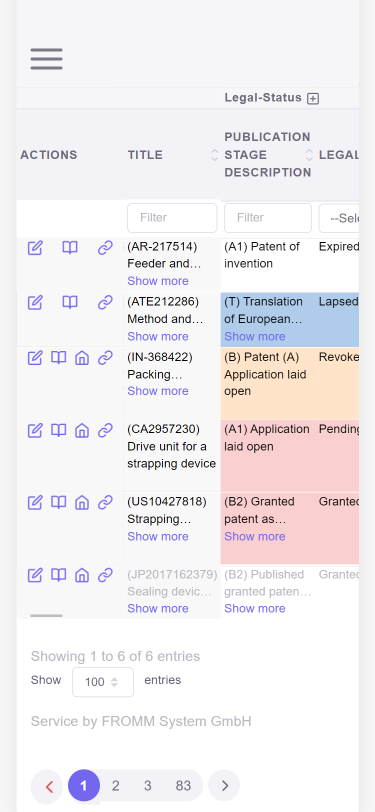The width and height of the screenshot is (375, 812).
Task: Click edit icon for AR-217514 row
Action: point(35,248)
